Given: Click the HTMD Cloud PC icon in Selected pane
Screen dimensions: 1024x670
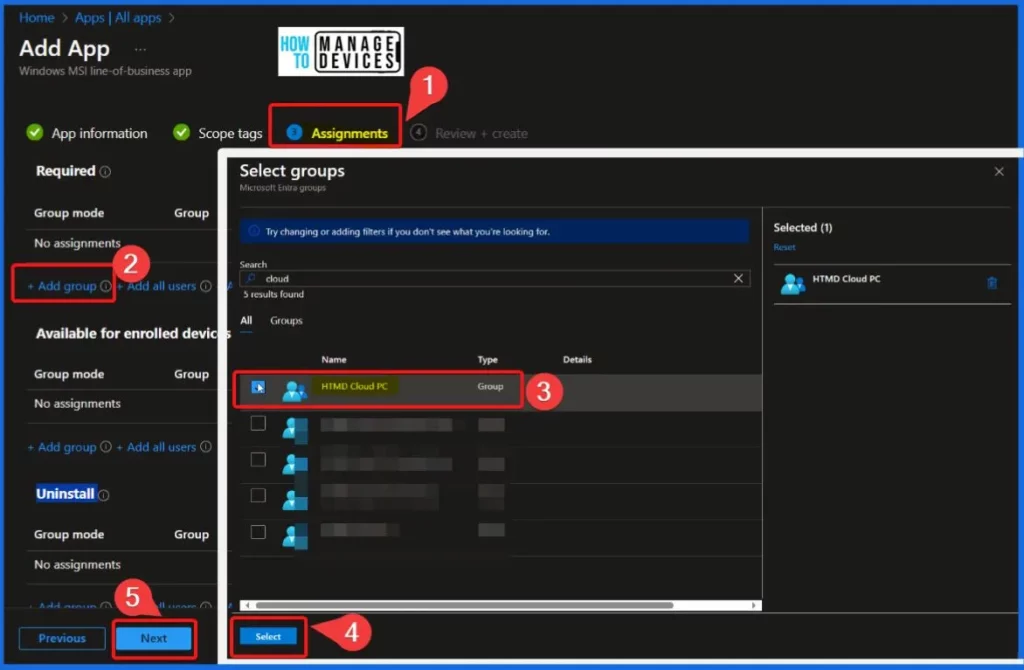Looking at the screenshot, I should tap(793, 284).
